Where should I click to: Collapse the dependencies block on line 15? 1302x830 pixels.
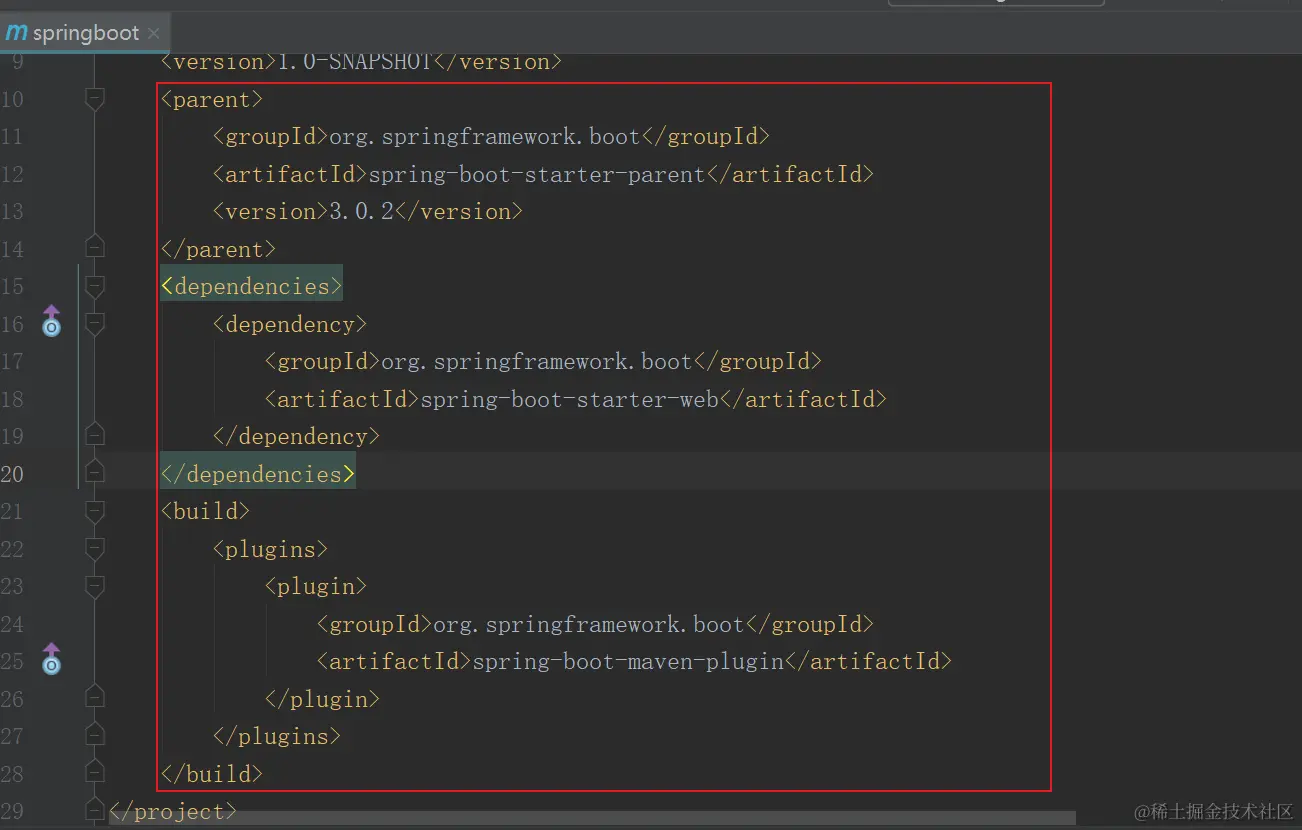95,286
